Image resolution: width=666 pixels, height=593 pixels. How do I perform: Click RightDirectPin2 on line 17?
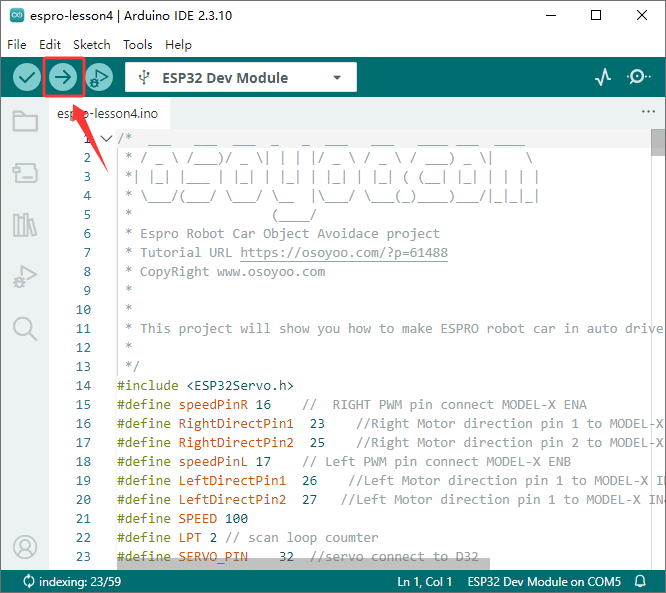(236, 443)
